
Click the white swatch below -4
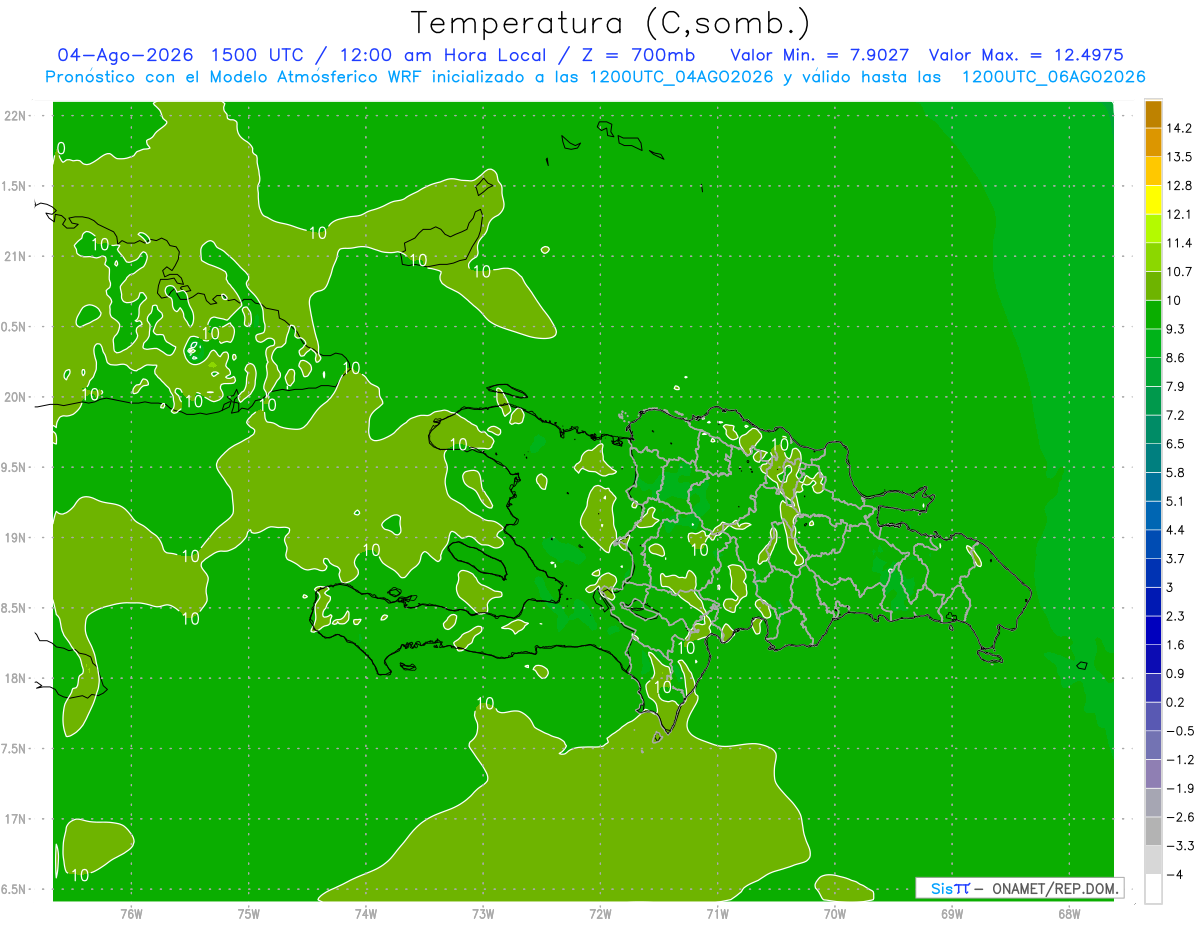coord(1153,889)
